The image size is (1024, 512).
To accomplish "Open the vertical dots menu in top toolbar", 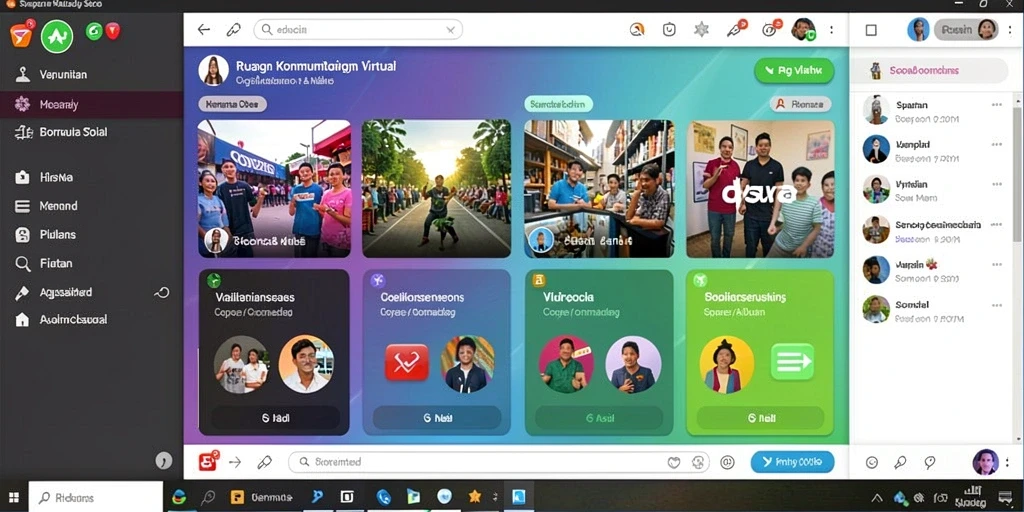I will point(831,29).
